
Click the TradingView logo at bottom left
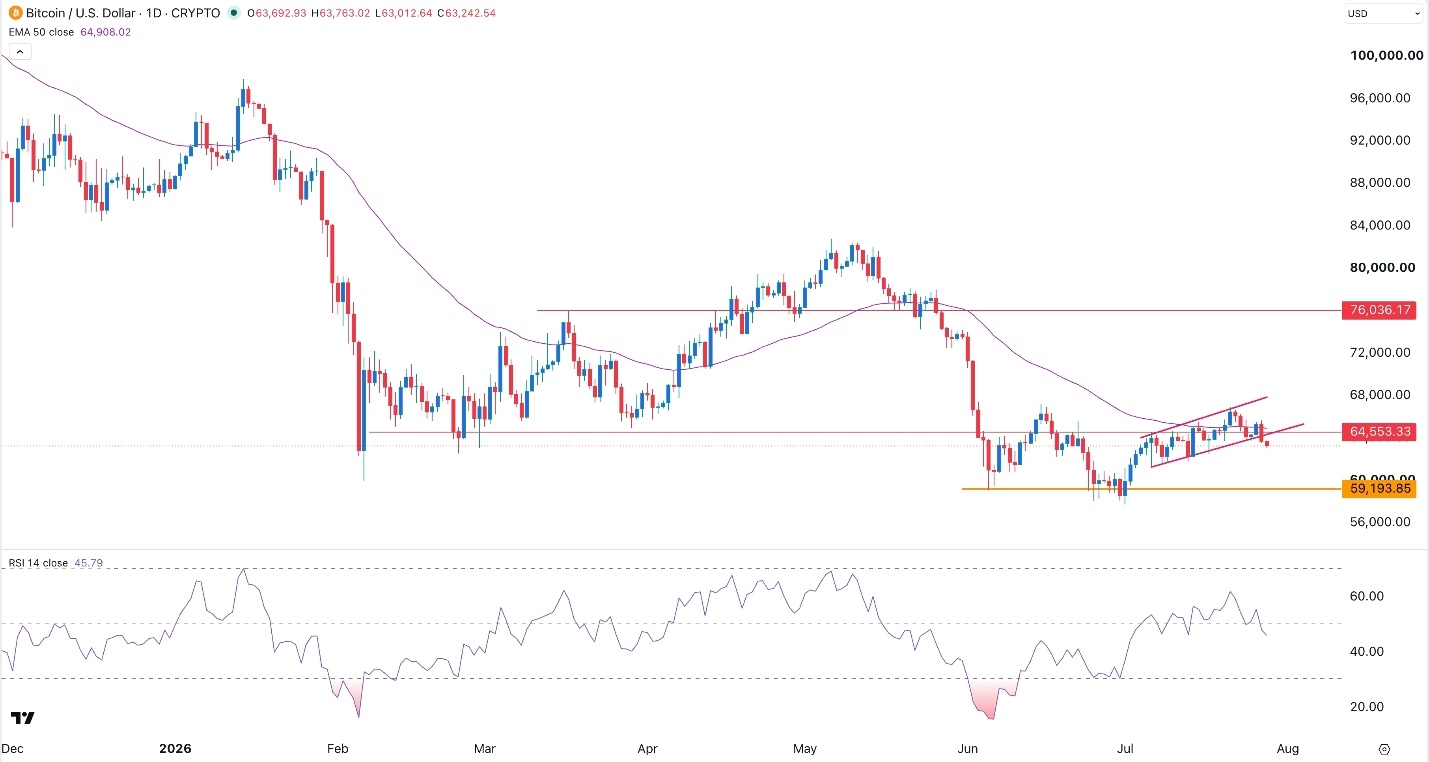pyautogui.click(x=22, y=719)
